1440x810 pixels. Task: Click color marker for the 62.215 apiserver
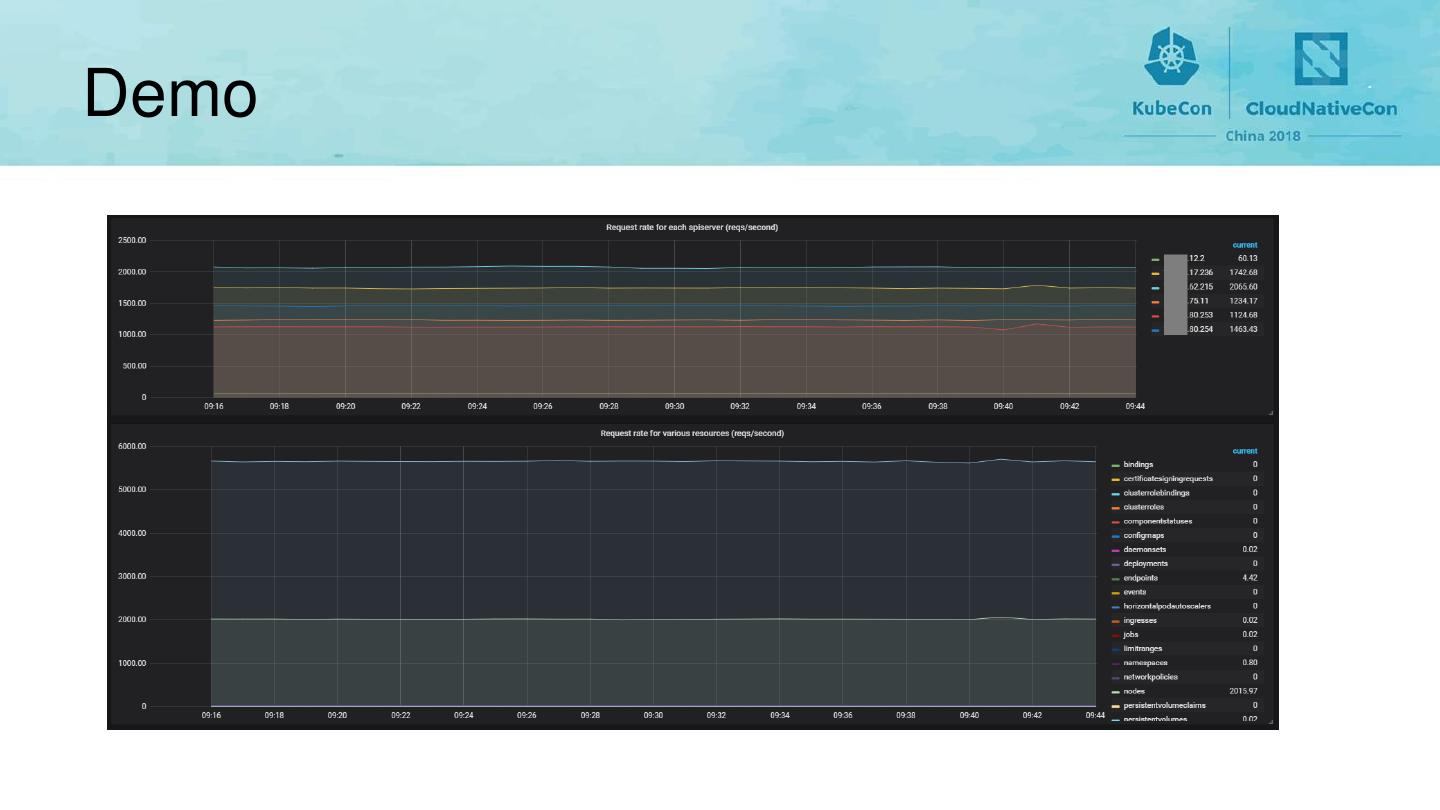[x=1156, y=288]
